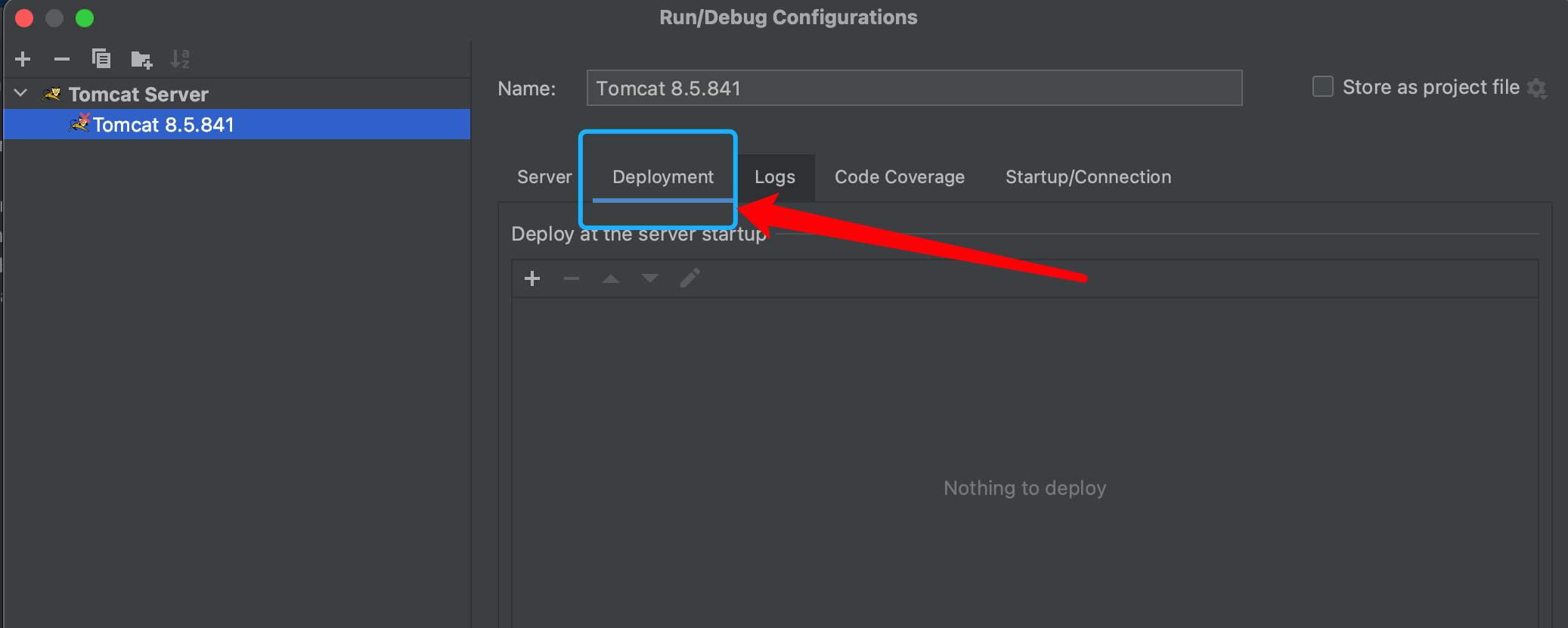Close the Run/Debug Configurations window
This screenshot has height=628, width=1568.
point(24,18)
